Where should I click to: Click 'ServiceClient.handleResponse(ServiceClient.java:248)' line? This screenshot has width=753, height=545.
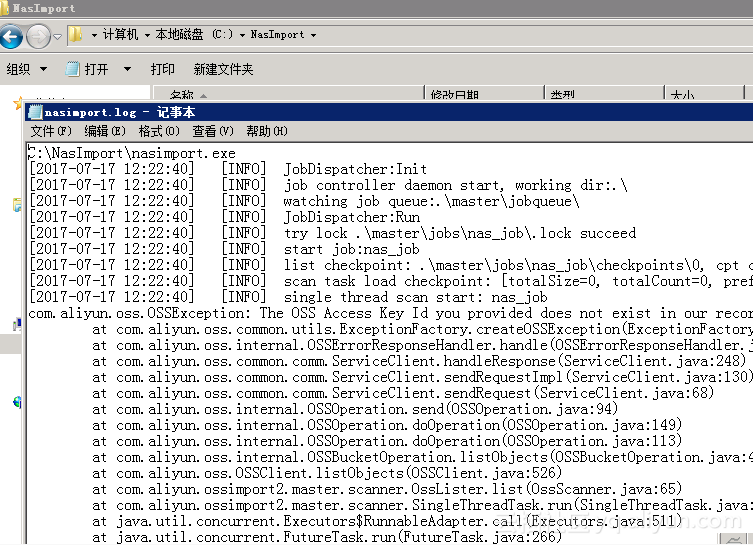point(419,361)
